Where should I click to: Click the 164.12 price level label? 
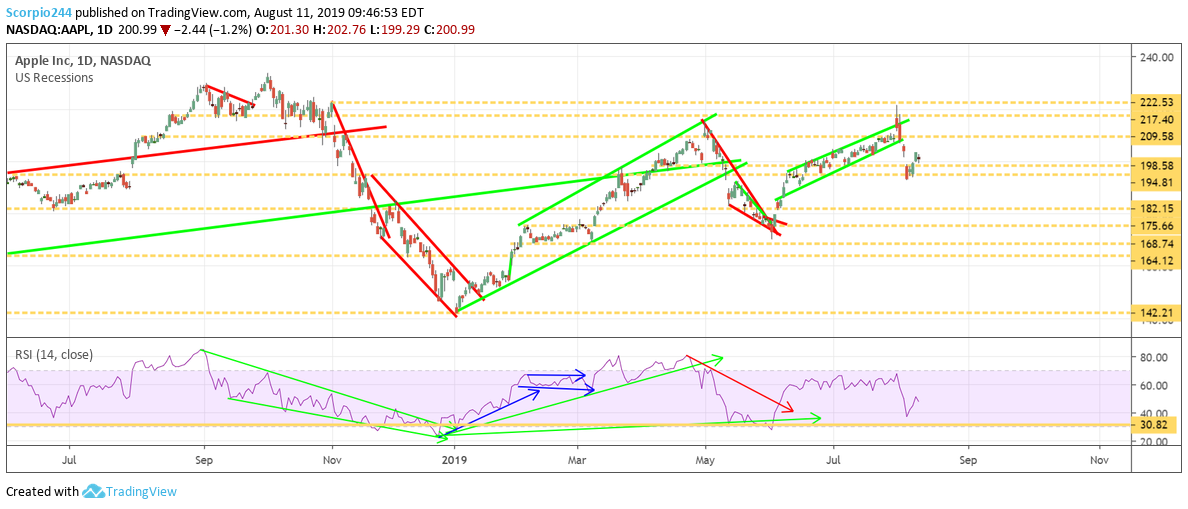(x=1155, y=261)
